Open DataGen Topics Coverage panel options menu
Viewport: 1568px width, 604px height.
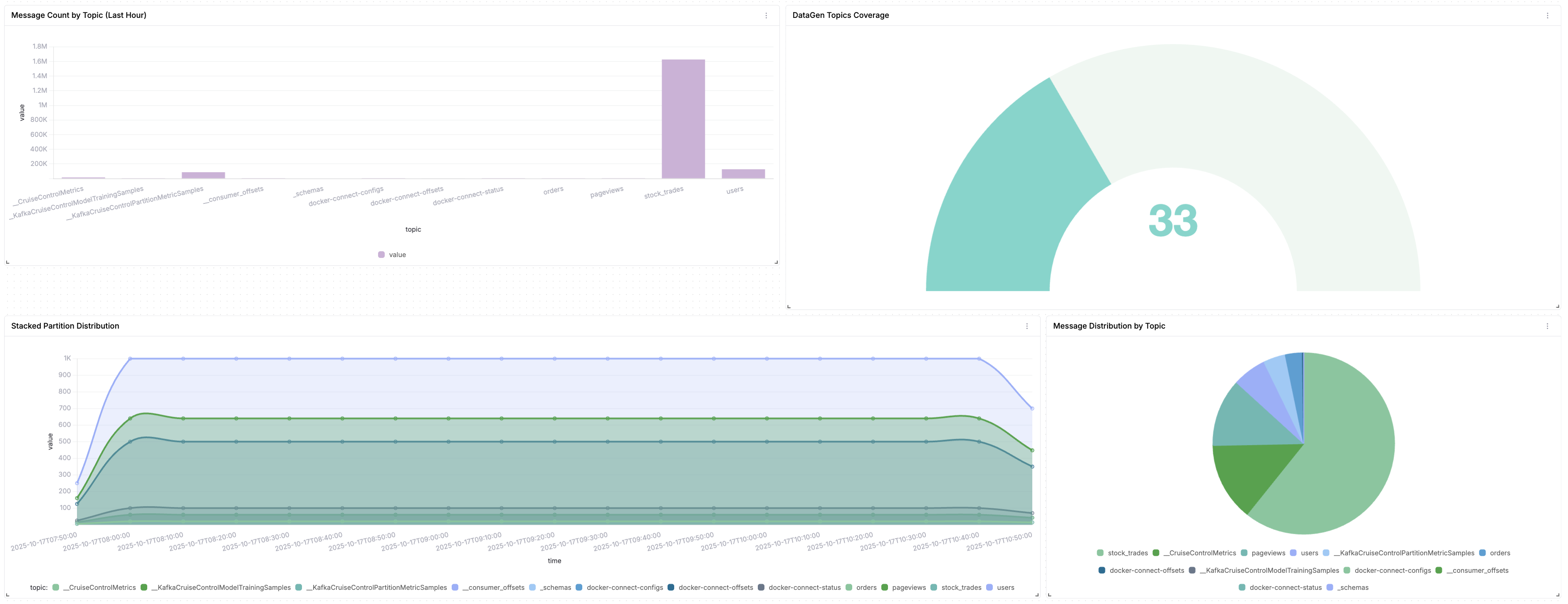(1547, 16)
